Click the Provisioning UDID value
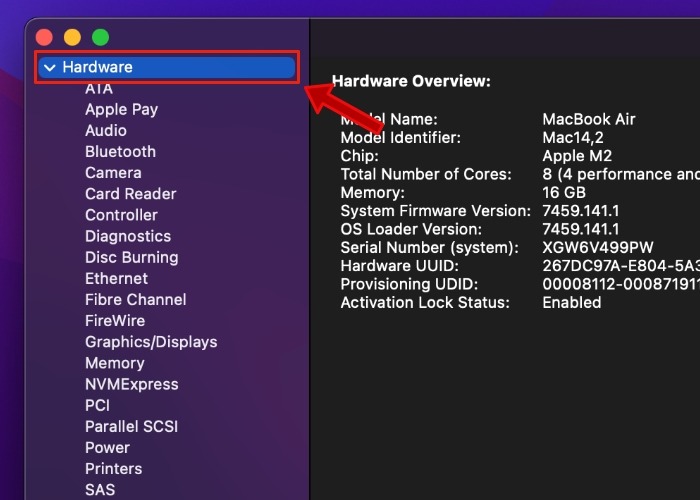The width and height of the screenshot is (700, 500). tap(621, 284)
